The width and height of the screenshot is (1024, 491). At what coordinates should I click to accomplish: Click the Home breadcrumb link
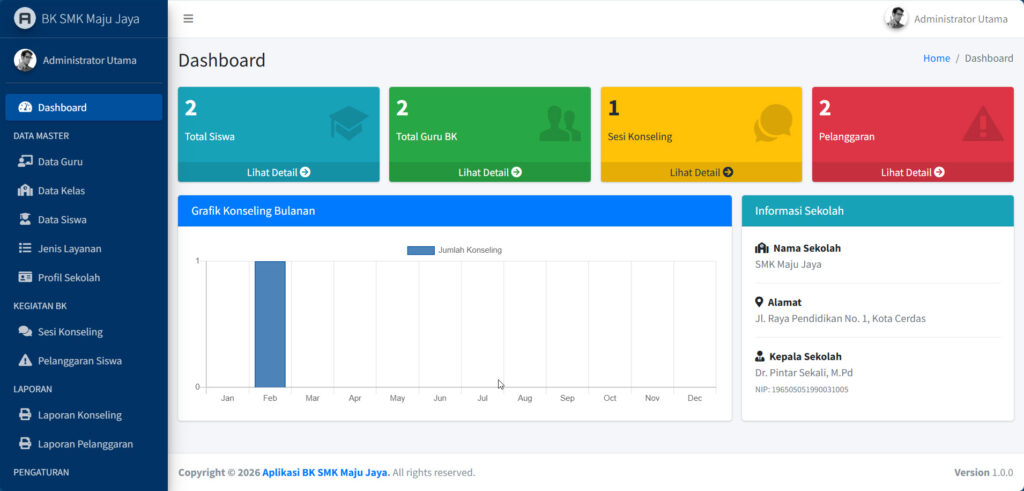point(936,58)
